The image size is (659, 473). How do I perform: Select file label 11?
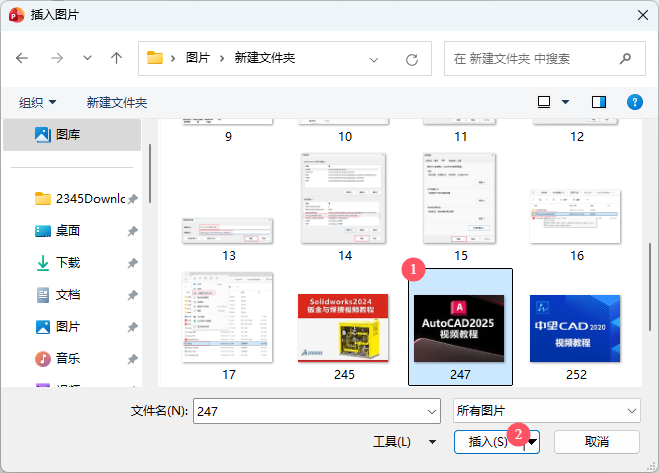click(x=461, y=137)
